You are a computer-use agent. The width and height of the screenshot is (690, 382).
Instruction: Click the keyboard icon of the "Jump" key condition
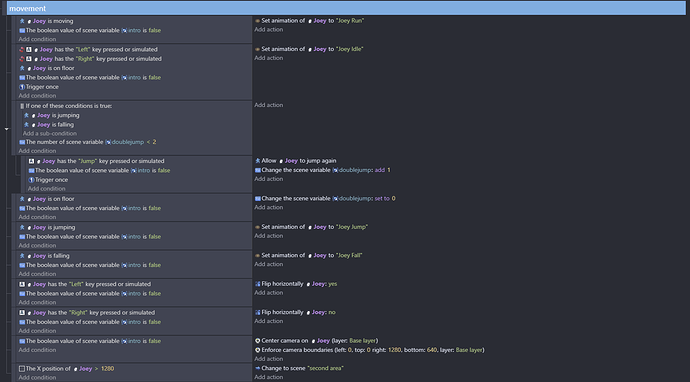pyautogui.click(x=31, y=161)
